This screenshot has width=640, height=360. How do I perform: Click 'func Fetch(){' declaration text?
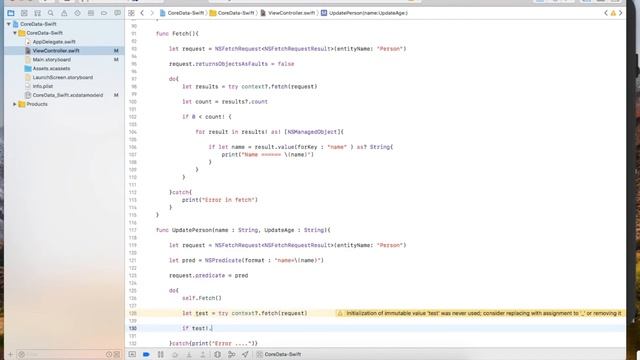click(x=177, y=33)
